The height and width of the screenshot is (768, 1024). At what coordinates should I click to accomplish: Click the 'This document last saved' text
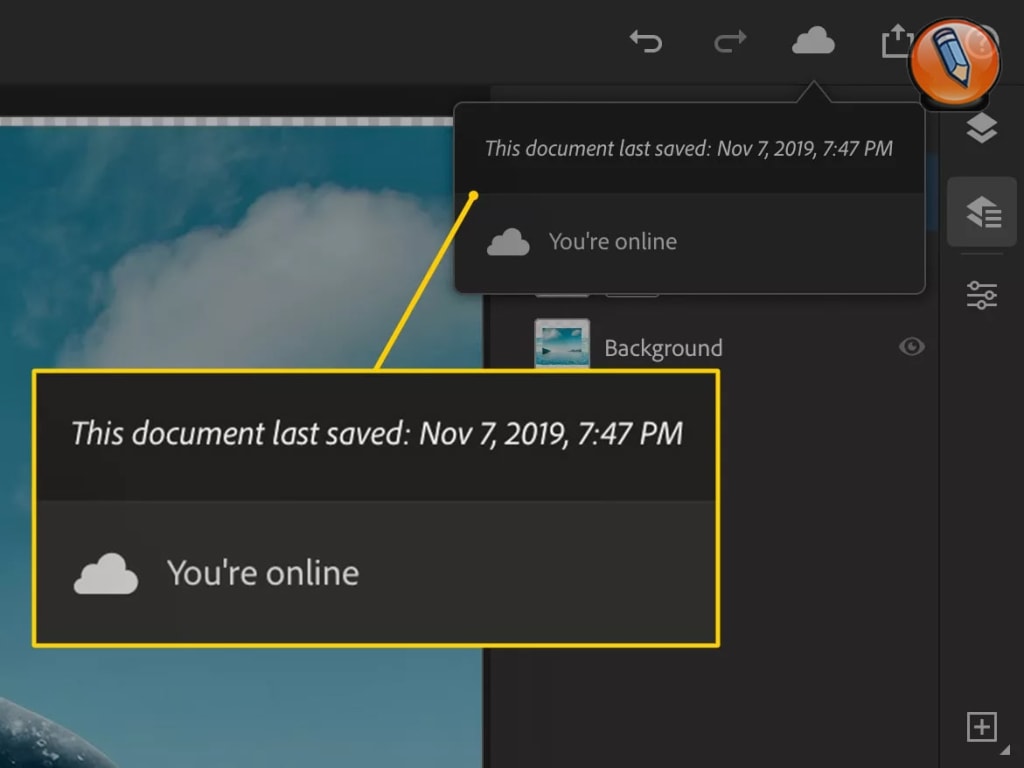[688, 149]
